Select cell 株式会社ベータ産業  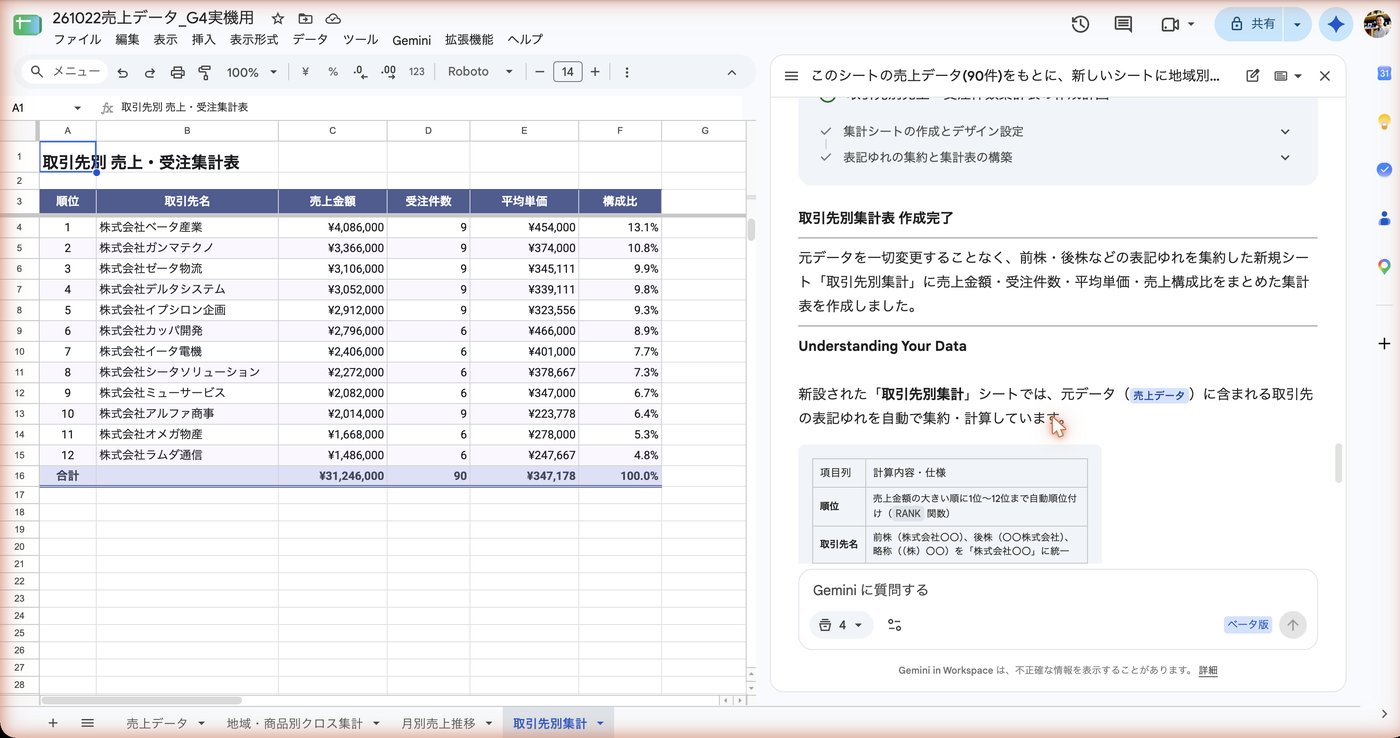click(x=187, y=227)
